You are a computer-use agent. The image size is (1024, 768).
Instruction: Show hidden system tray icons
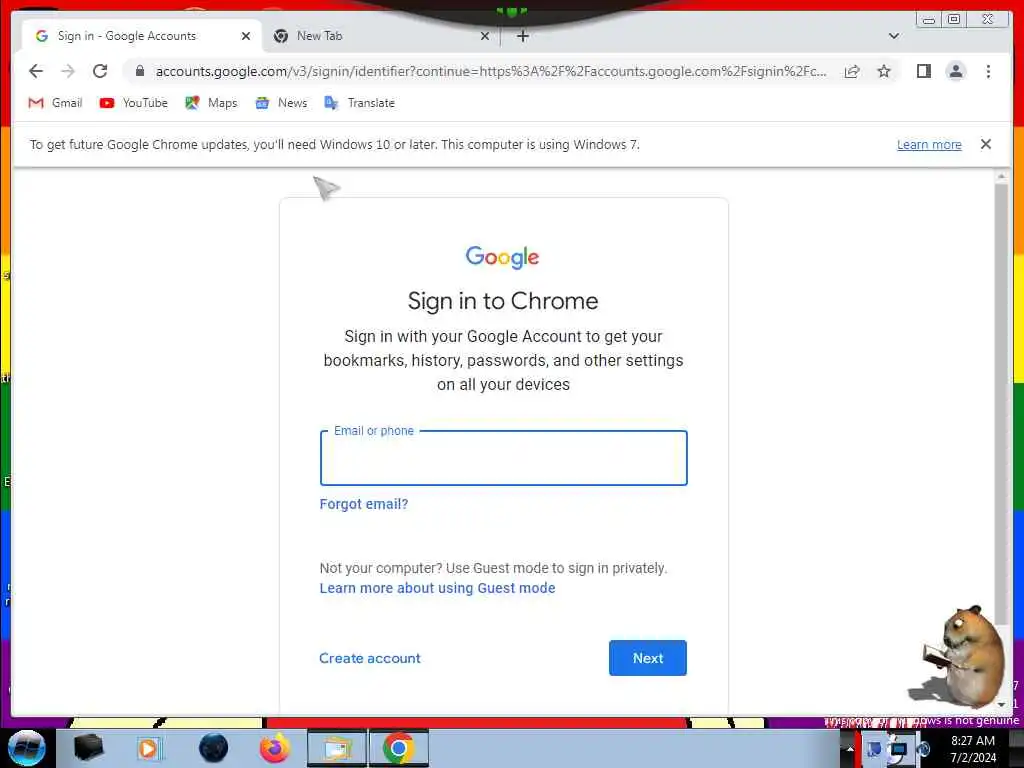tap(850, 749)
